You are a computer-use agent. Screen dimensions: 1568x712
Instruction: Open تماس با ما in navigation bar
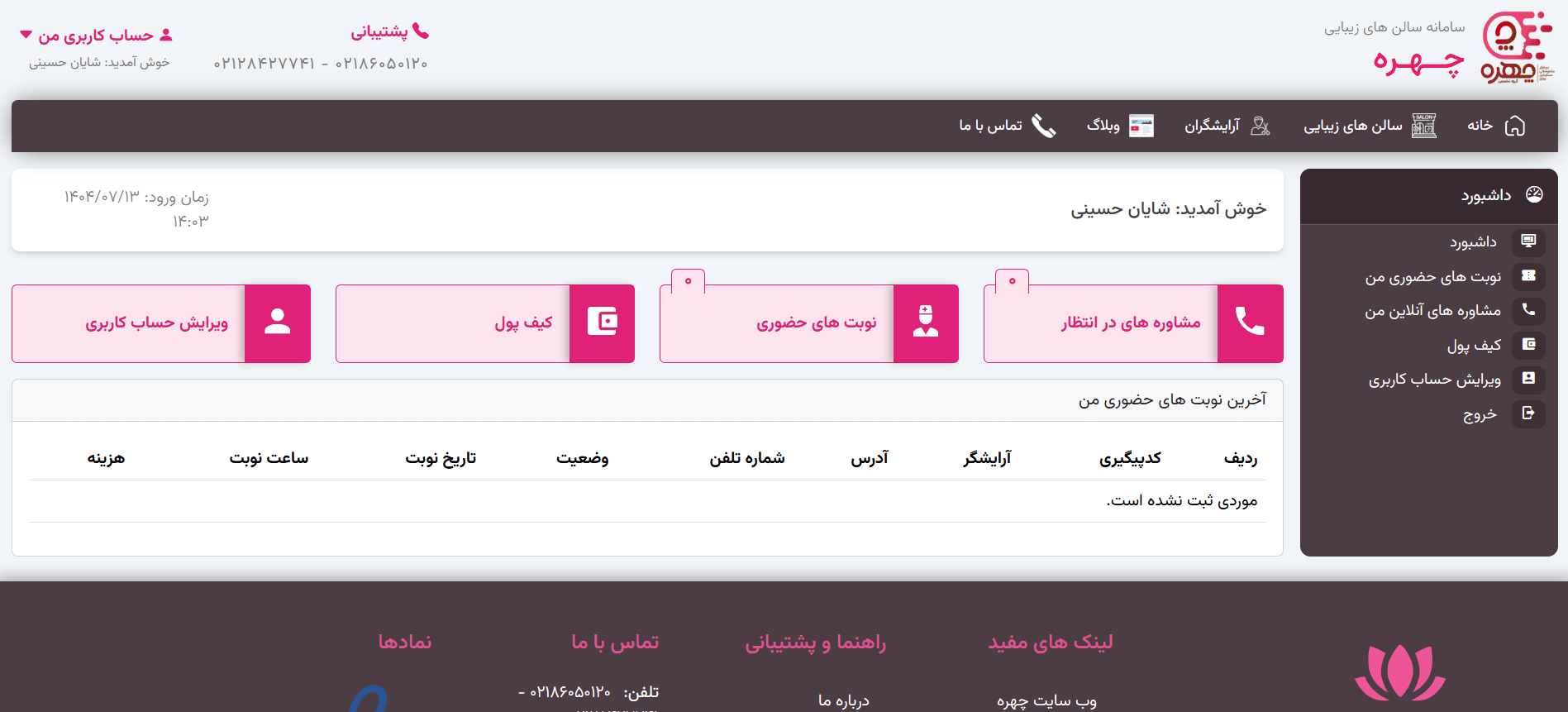tap(990, 126)
